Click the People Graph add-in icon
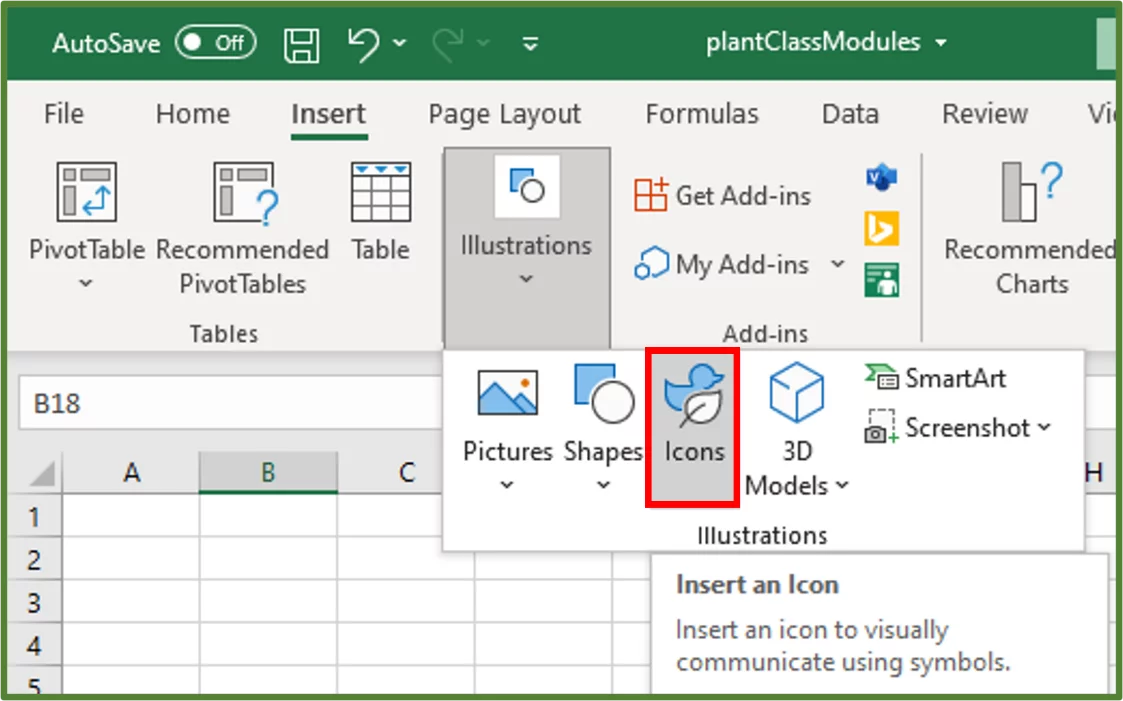Viewport: 1123px width, 701px height. click(881, 280)
